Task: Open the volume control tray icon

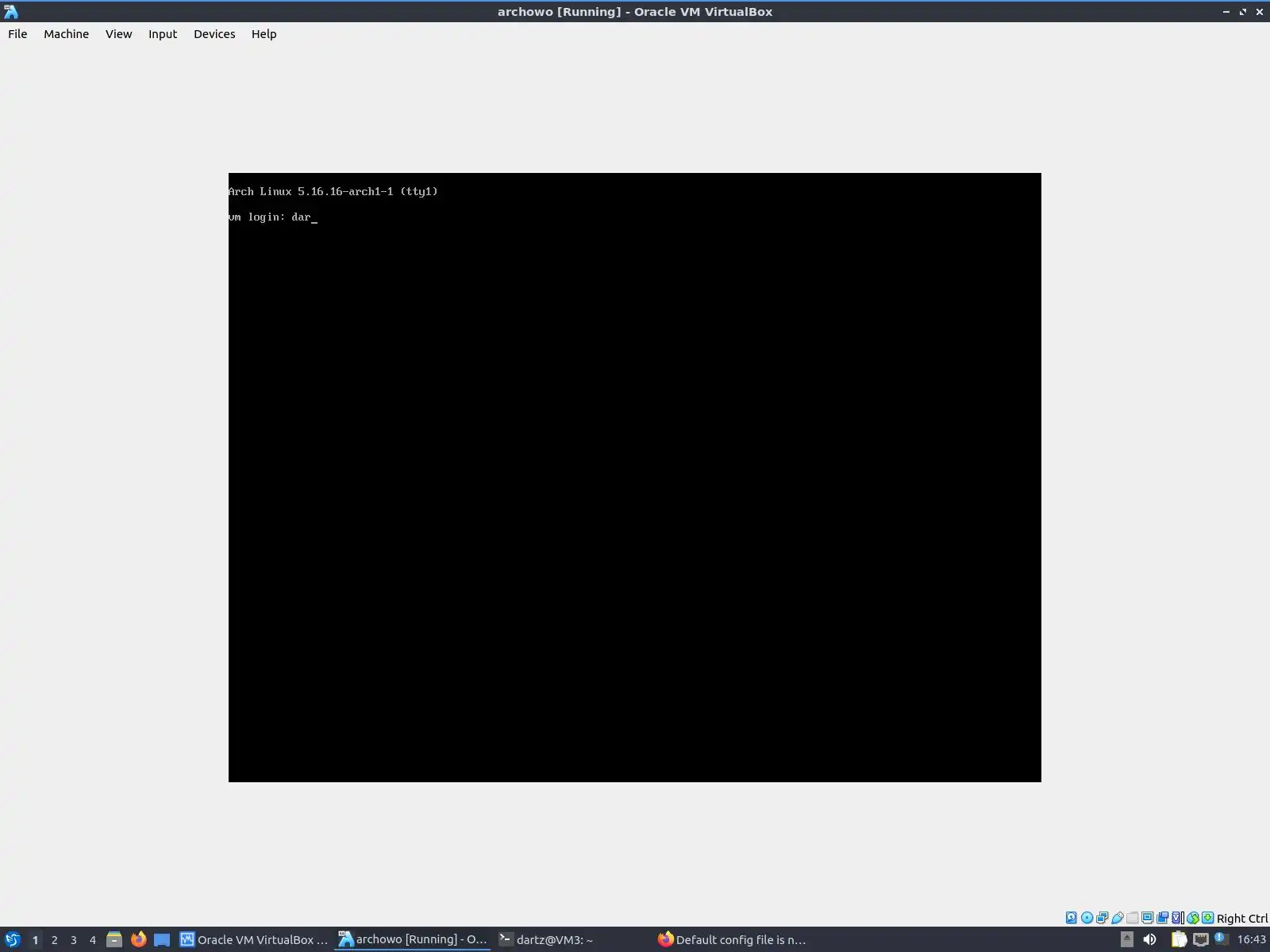Action: [x=1149, y=940]
